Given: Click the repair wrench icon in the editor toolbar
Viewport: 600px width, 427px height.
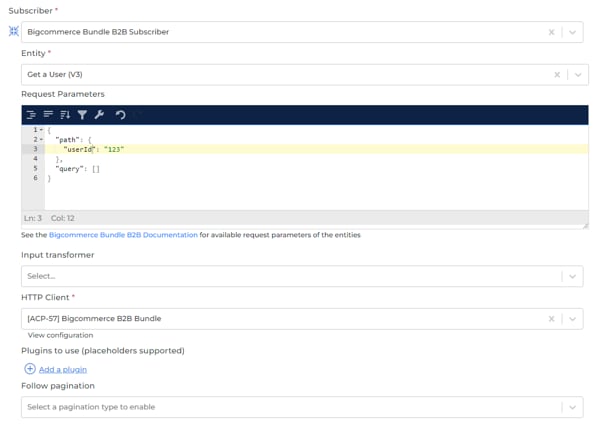Looking at the screenshot, I should [99, 114].
